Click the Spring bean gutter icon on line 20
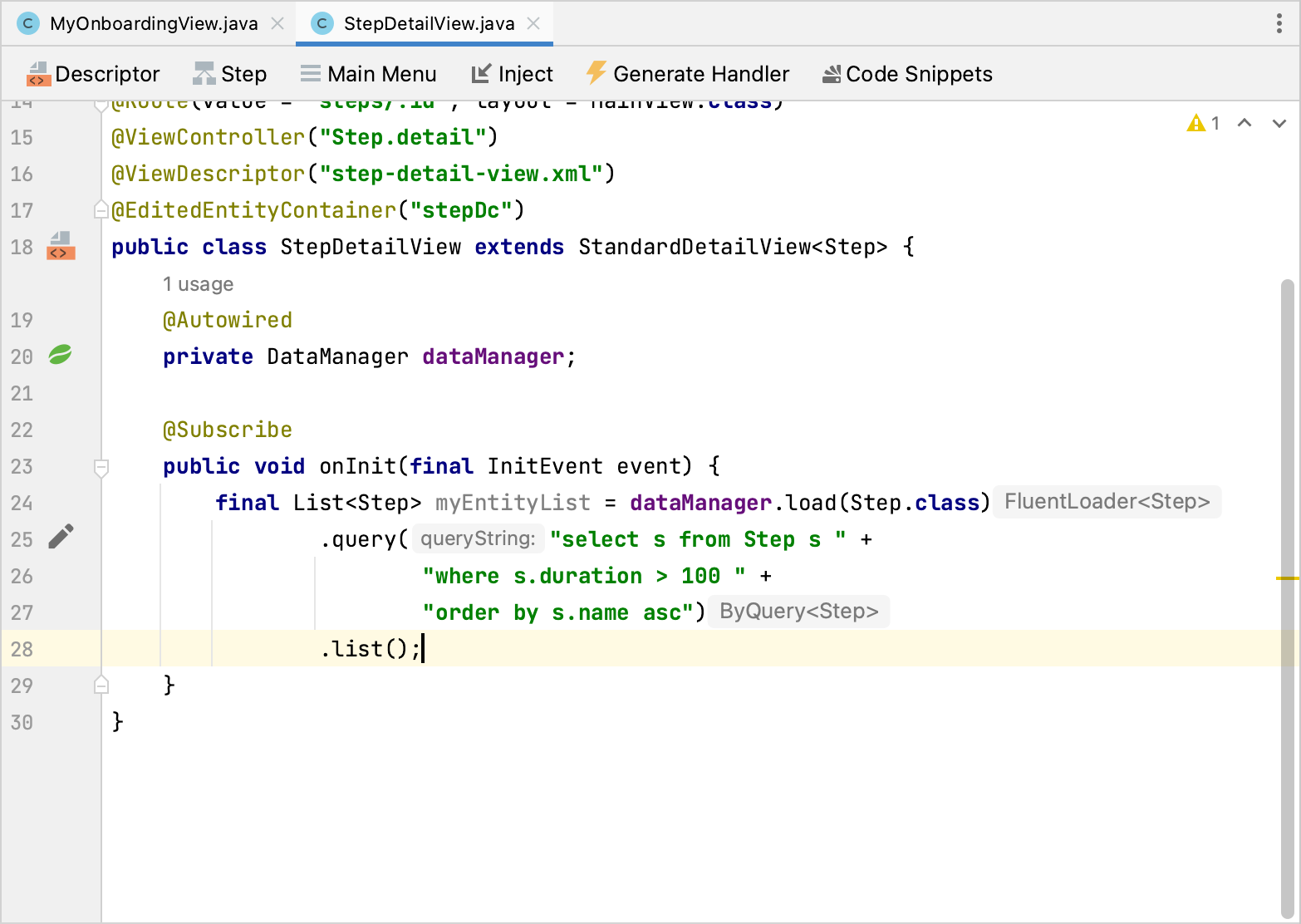Image resolution: width=1301 pixels, height=924 pixels. click(60, 356)
